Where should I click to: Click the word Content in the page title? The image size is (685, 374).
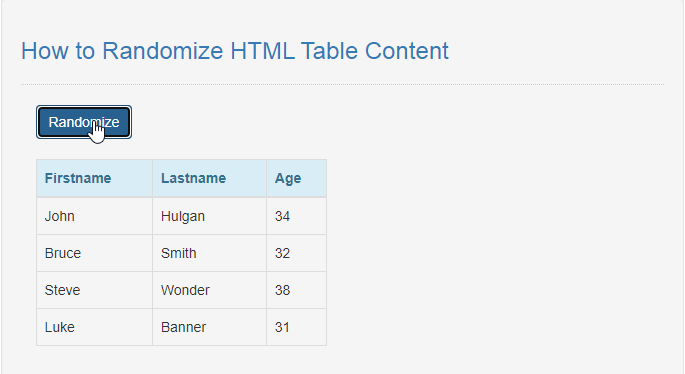(407, 51)
